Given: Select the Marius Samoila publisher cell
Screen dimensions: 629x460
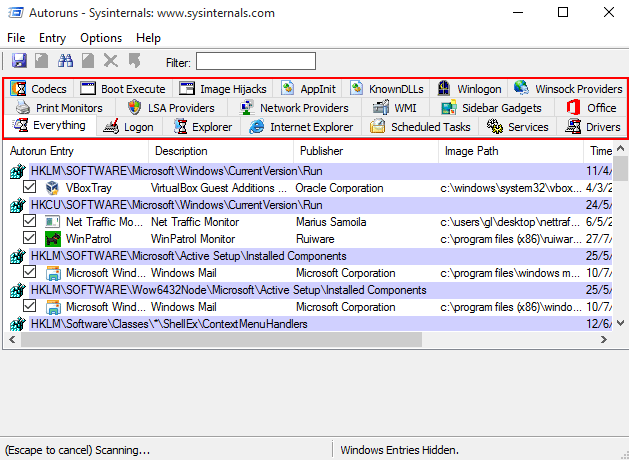Looking at the screenshot, I should click(331, 222).
